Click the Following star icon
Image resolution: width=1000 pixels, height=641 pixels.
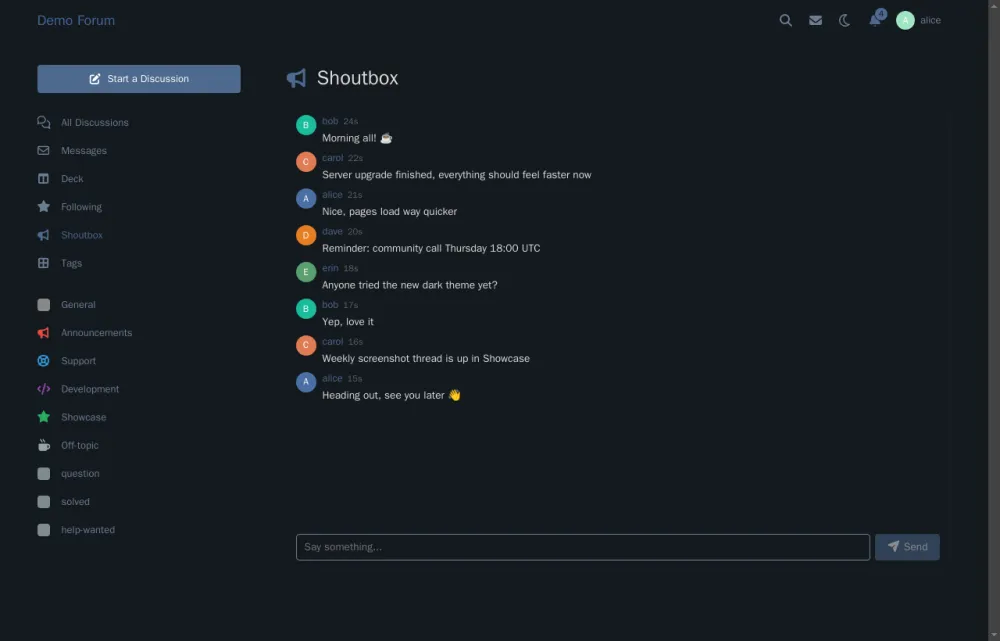(x=43, y=207)
